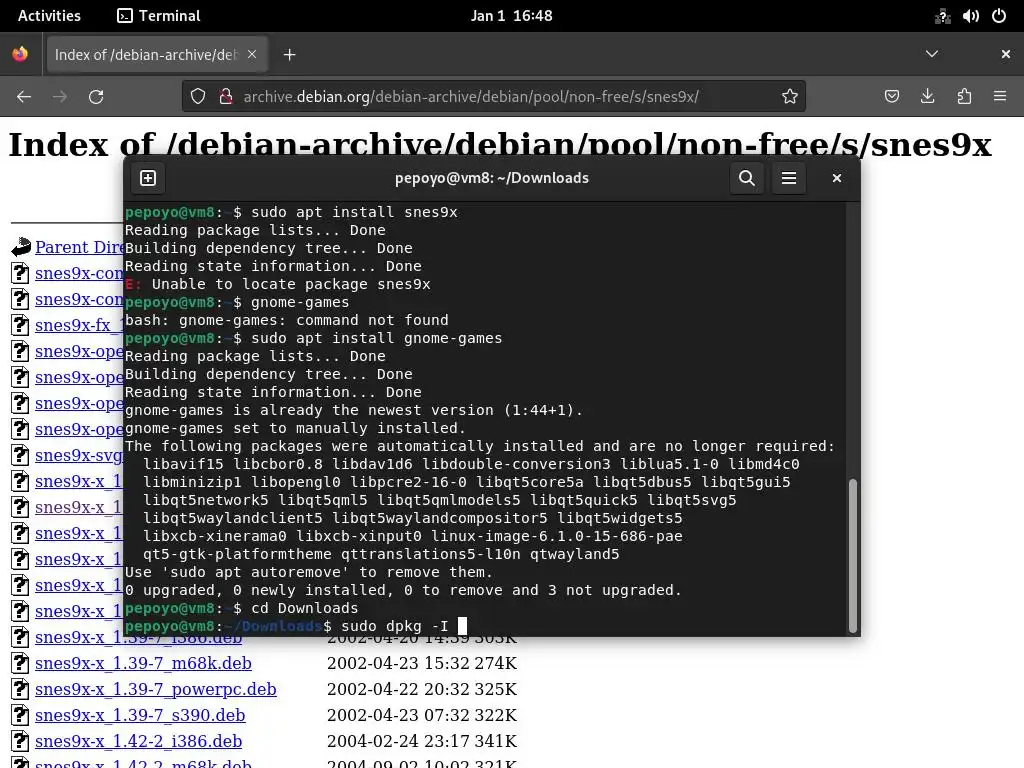Click the address bar URL

[x=471, y=97]
